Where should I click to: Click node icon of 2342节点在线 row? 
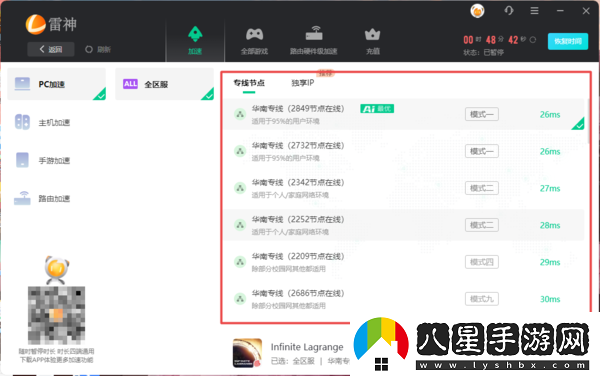point(240,188)
